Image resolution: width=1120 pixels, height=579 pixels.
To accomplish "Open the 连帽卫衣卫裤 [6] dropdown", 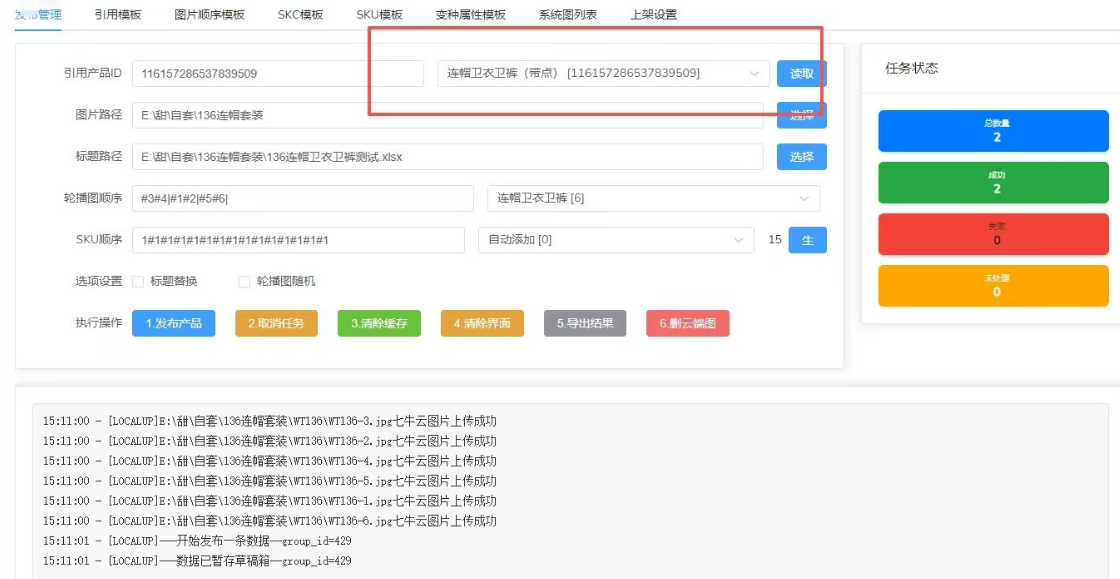I will coord(653,199).
